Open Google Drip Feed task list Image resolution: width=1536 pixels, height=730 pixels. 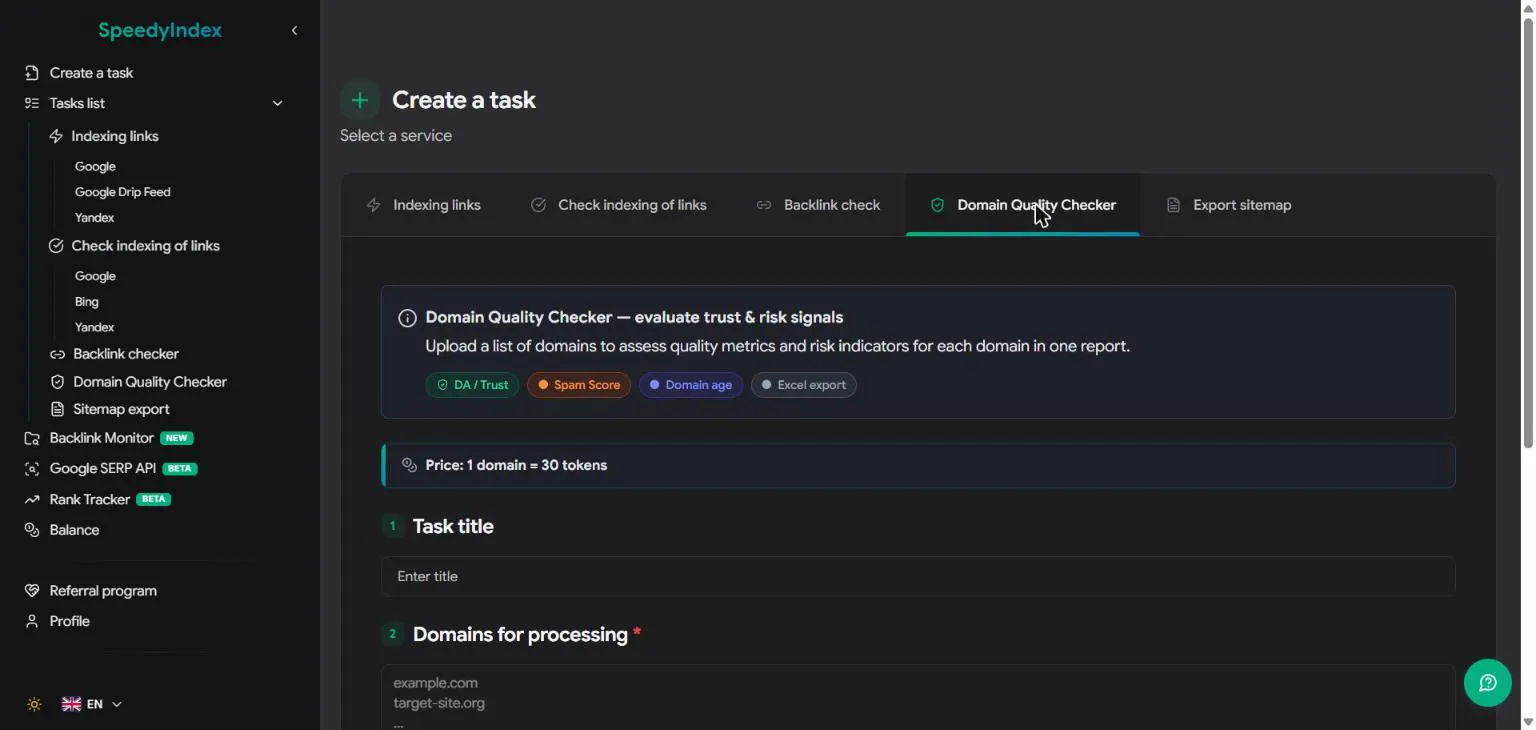click(x=123, y=192)
